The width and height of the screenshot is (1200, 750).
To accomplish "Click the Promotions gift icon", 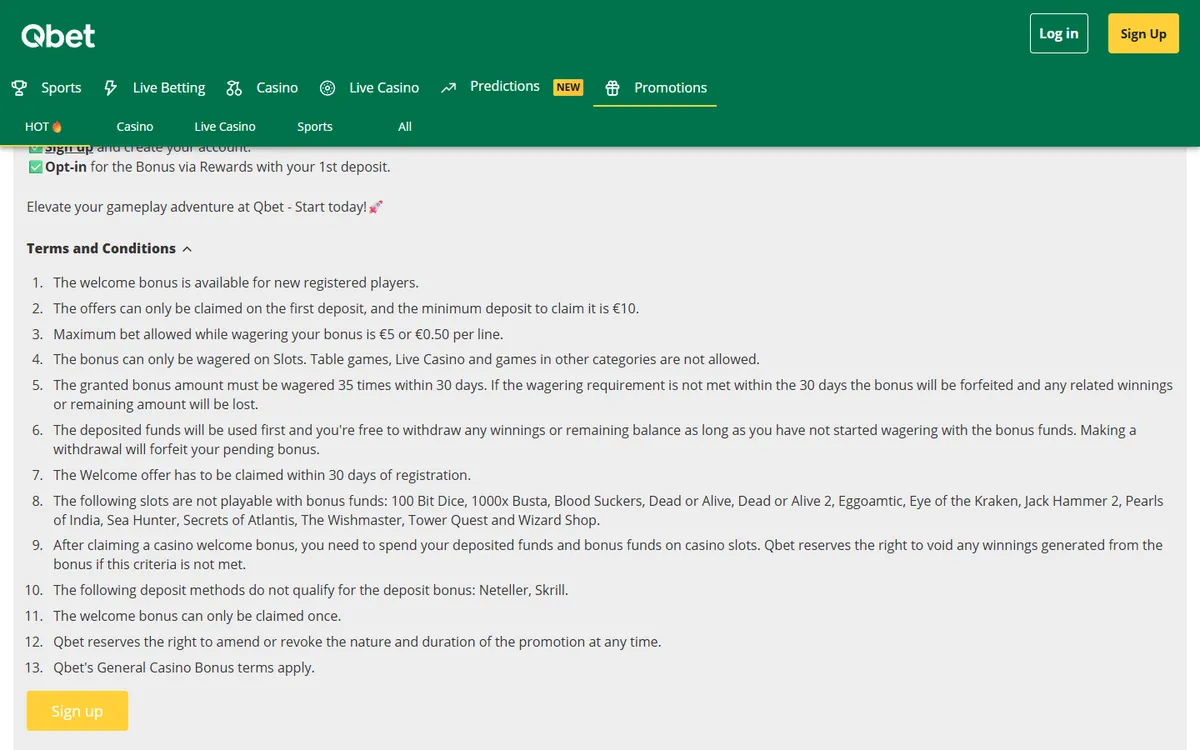I will 613,88.
